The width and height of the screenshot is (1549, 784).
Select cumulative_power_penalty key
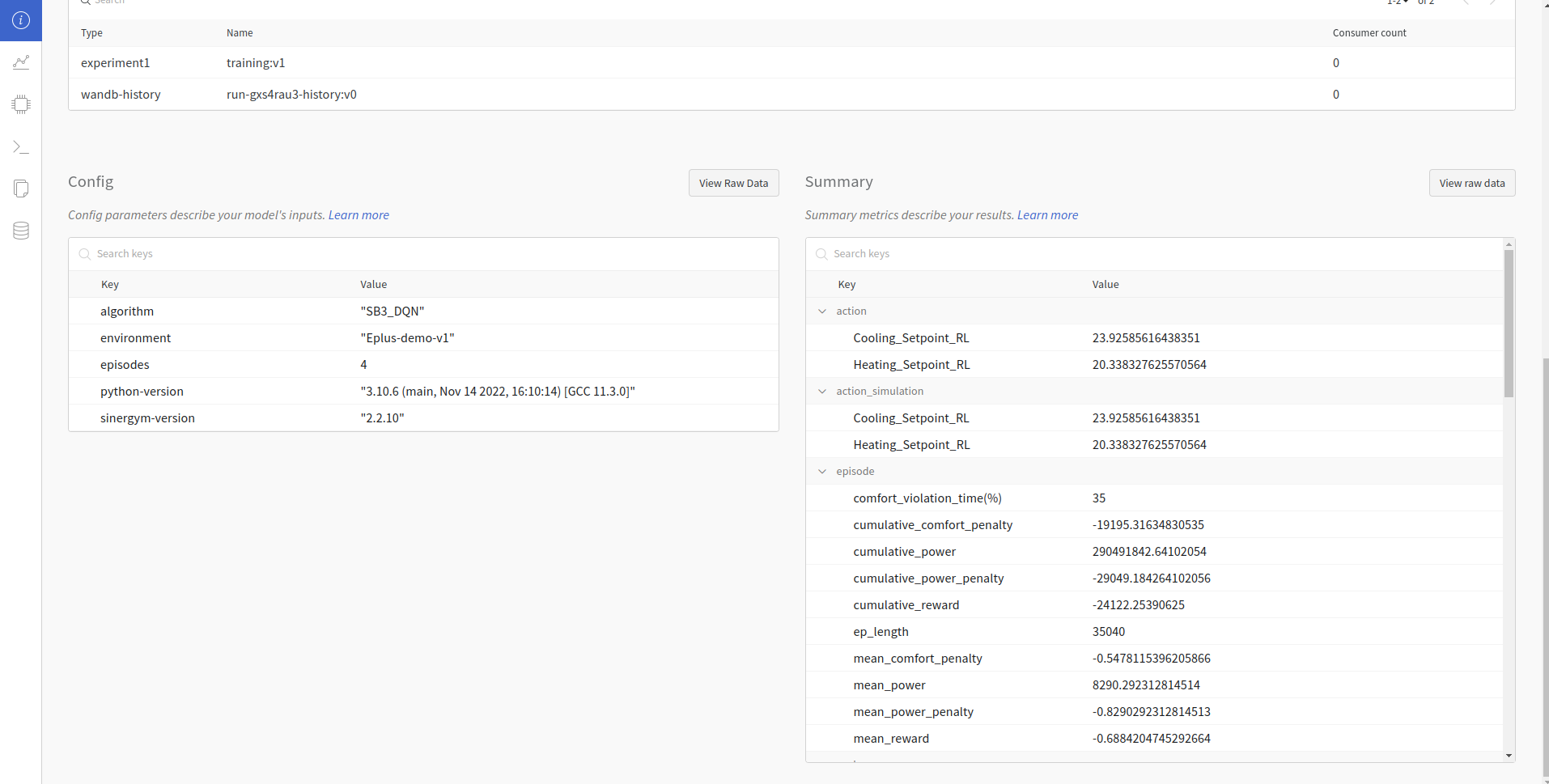928,578
